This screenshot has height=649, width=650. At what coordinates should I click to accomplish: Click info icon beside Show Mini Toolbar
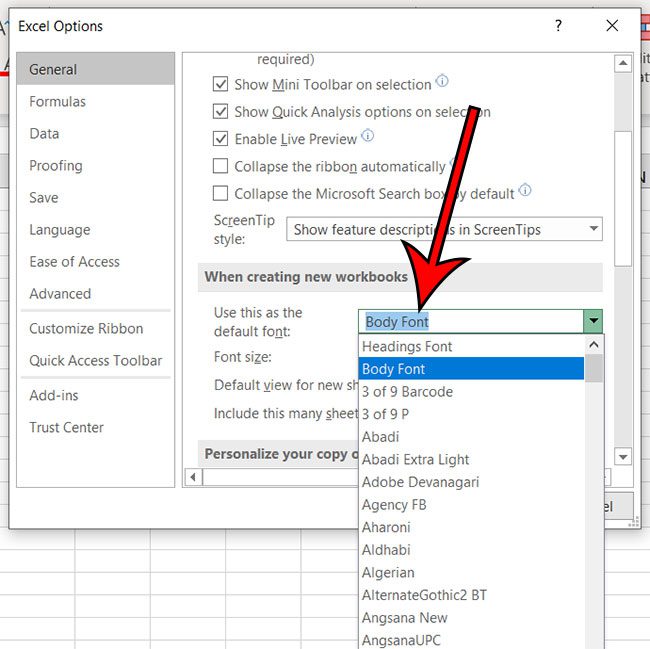442,83
